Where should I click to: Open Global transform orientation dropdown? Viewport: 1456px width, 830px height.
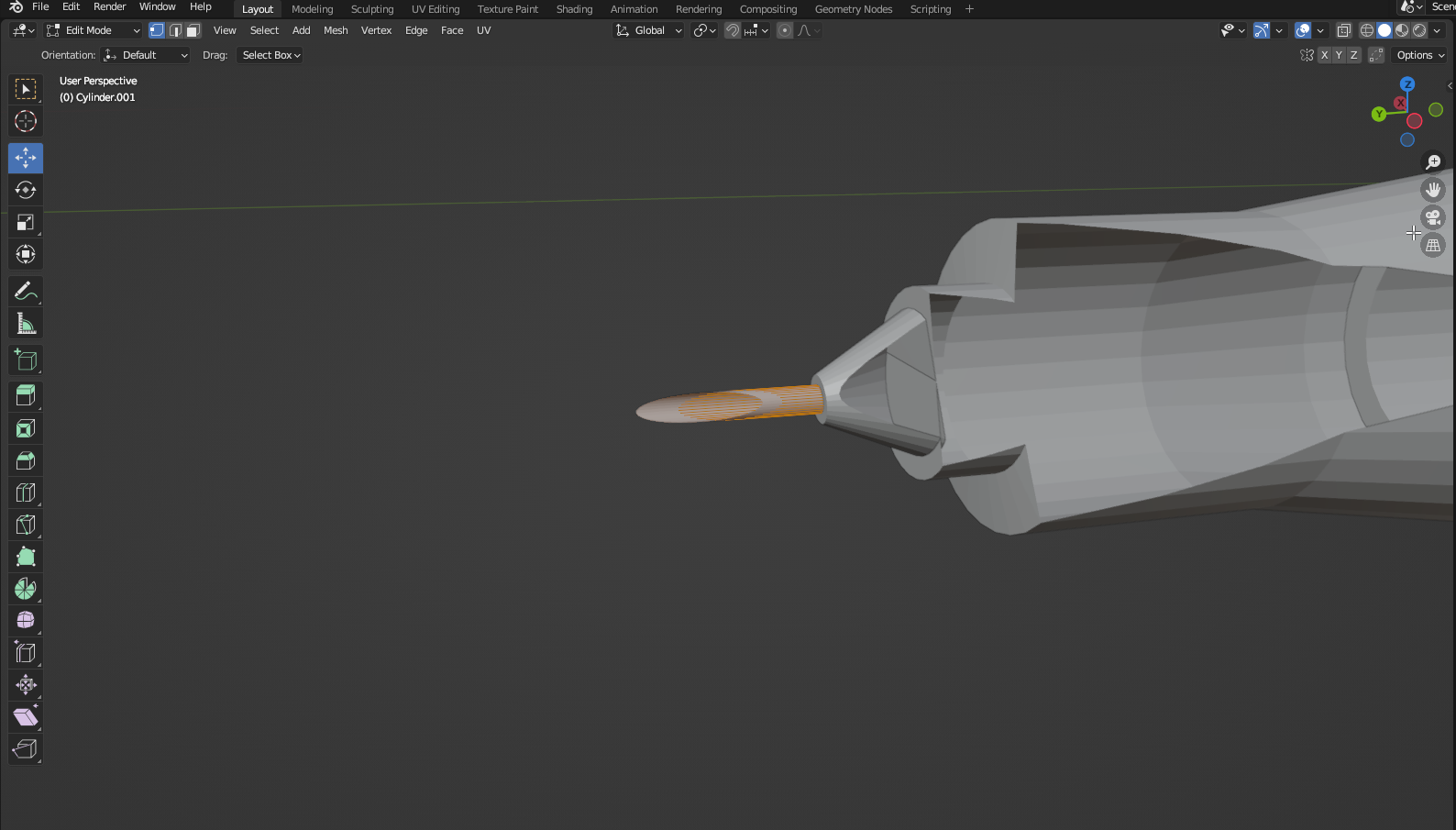coord(648,30)
